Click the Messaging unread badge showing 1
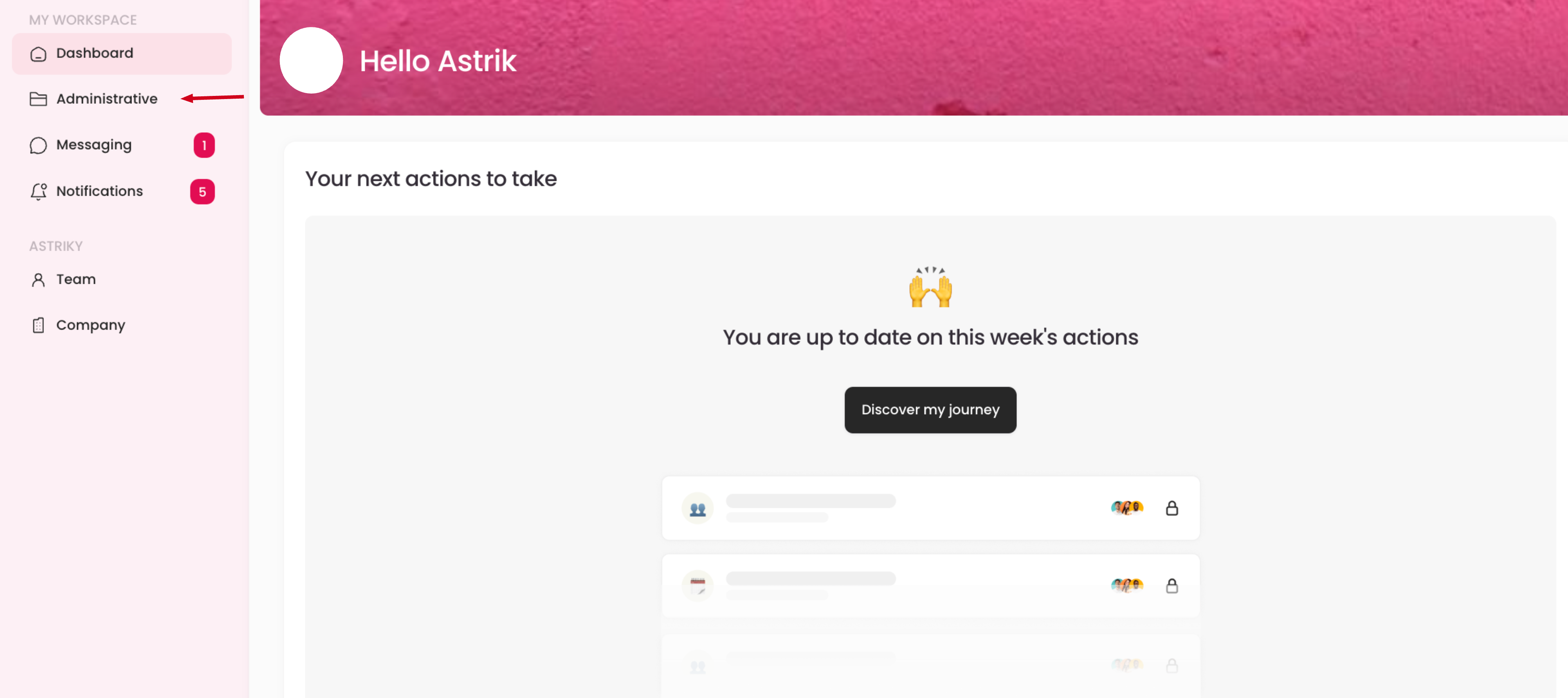The width and height of the screenshot is (1568, 698). (204, 146)
